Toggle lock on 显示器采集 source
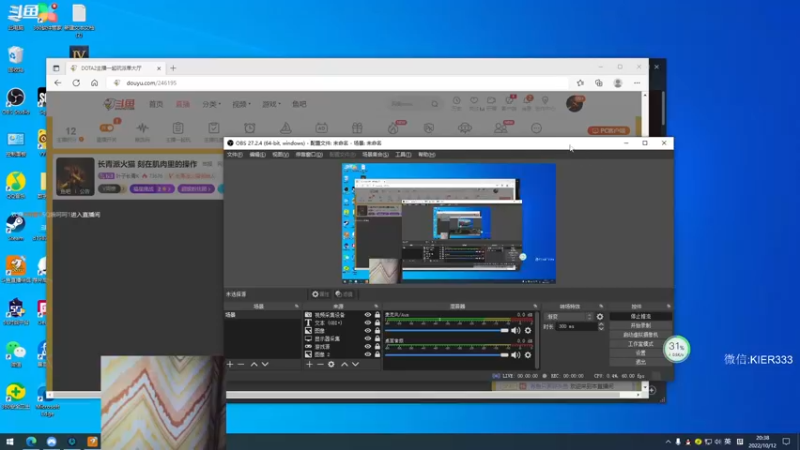This screenshot has width=800, height=450. point(377,338)
